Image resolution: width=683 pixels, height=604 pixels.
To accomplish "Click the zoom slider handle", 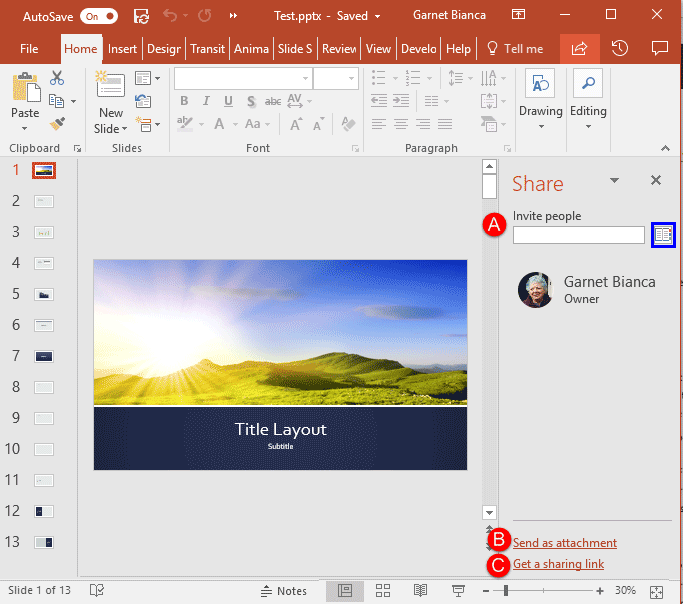I will [506, 591].
